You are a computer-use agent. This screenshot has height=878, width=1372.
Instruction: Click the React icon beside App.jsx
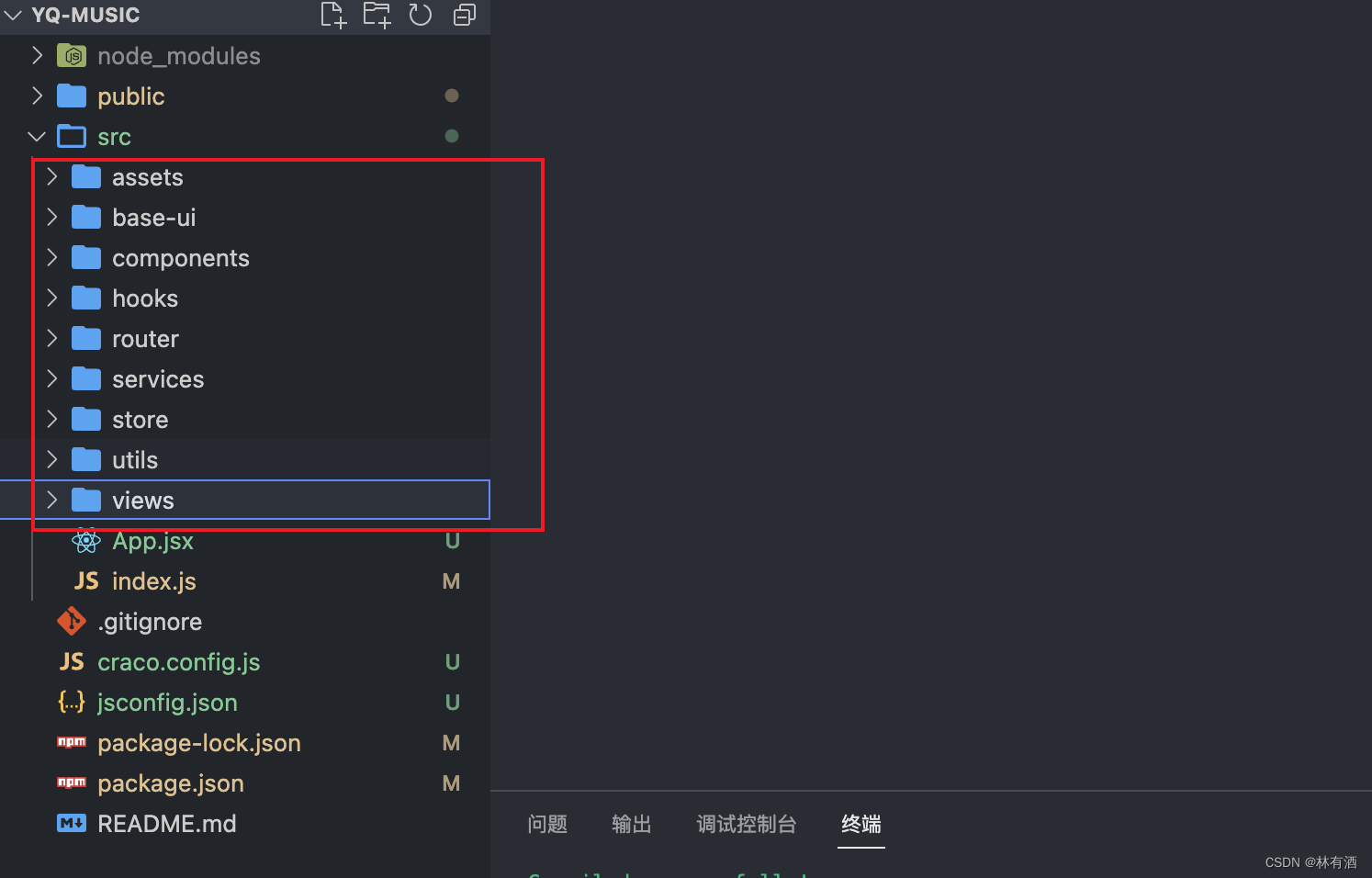[86, 541]
